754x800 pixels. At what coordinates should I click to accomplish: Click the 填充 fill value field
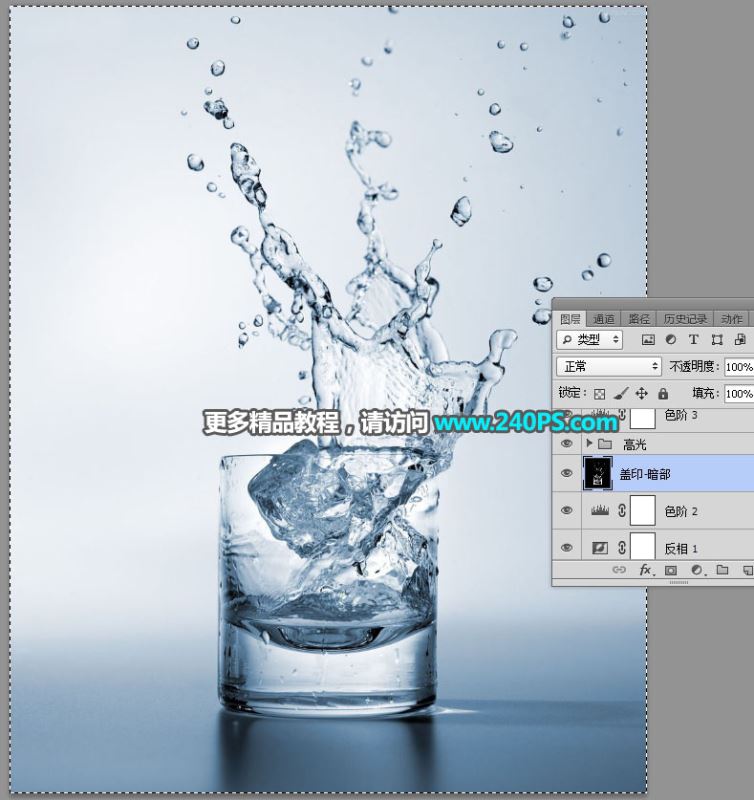pyautogui.click(x=739, y=393)
